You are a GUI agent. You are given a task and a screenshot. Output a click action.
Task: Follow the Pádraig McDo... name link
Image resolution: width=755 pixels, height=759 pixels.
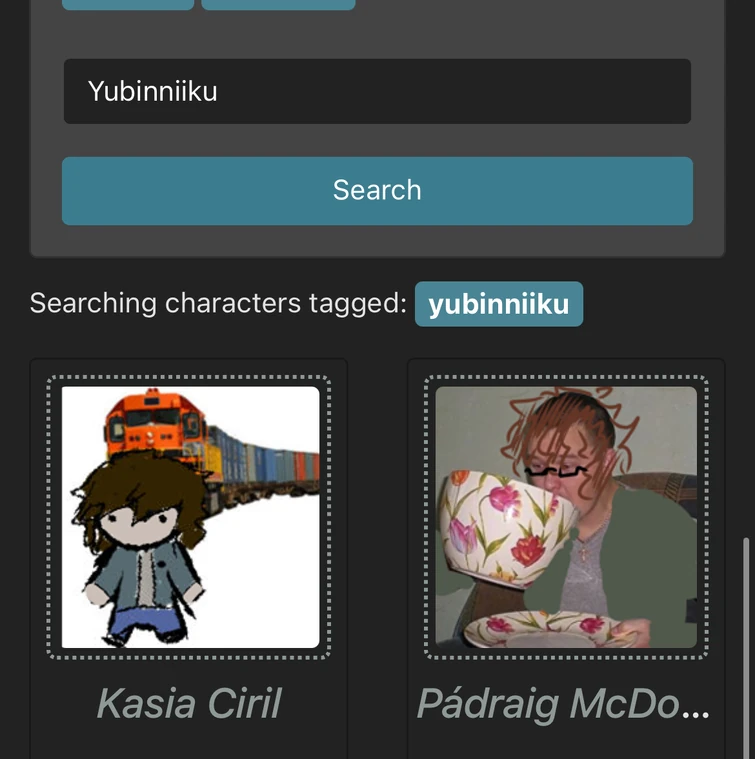coord(563,705)
